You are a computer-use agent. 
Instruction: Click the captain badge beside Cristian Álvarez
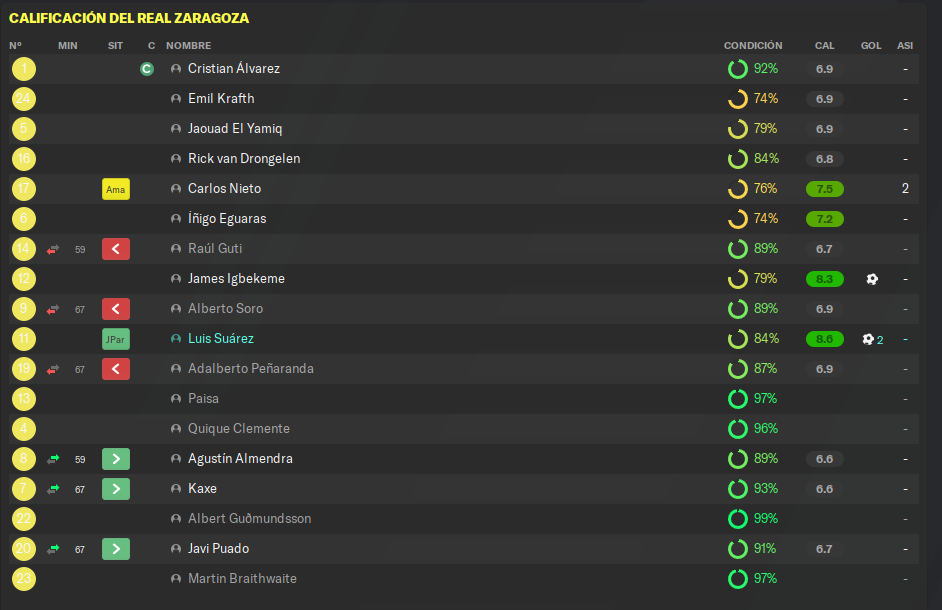tap(147, 69)
